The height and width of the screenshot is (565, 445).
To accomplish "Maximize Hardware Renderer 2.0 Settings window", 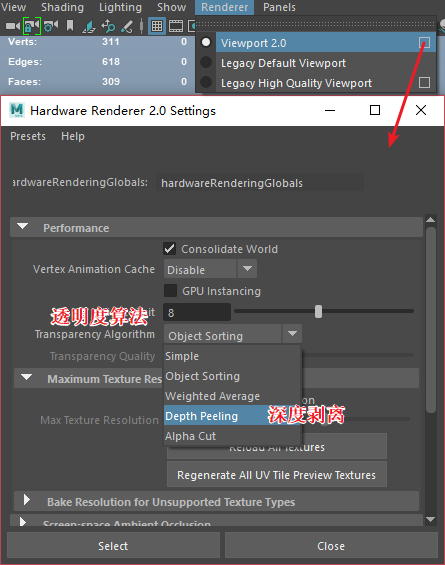I will 375,110.
